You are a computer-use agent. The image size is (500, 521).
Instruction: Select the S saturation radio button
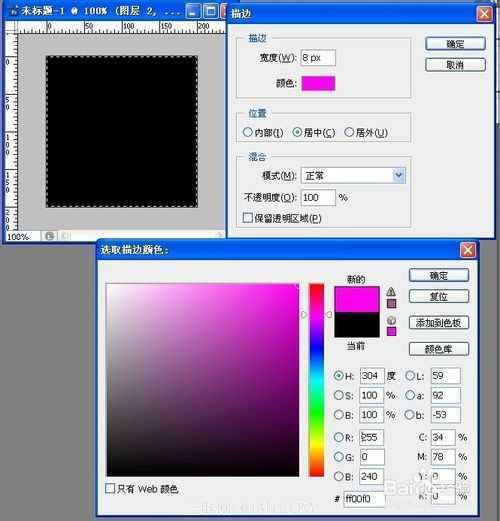pyautogui.click(x=339, y=395)
